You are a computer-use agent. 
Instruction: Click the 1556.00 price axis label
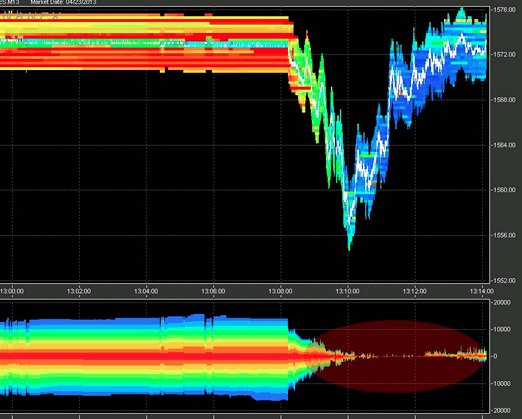tap(505, 235)
